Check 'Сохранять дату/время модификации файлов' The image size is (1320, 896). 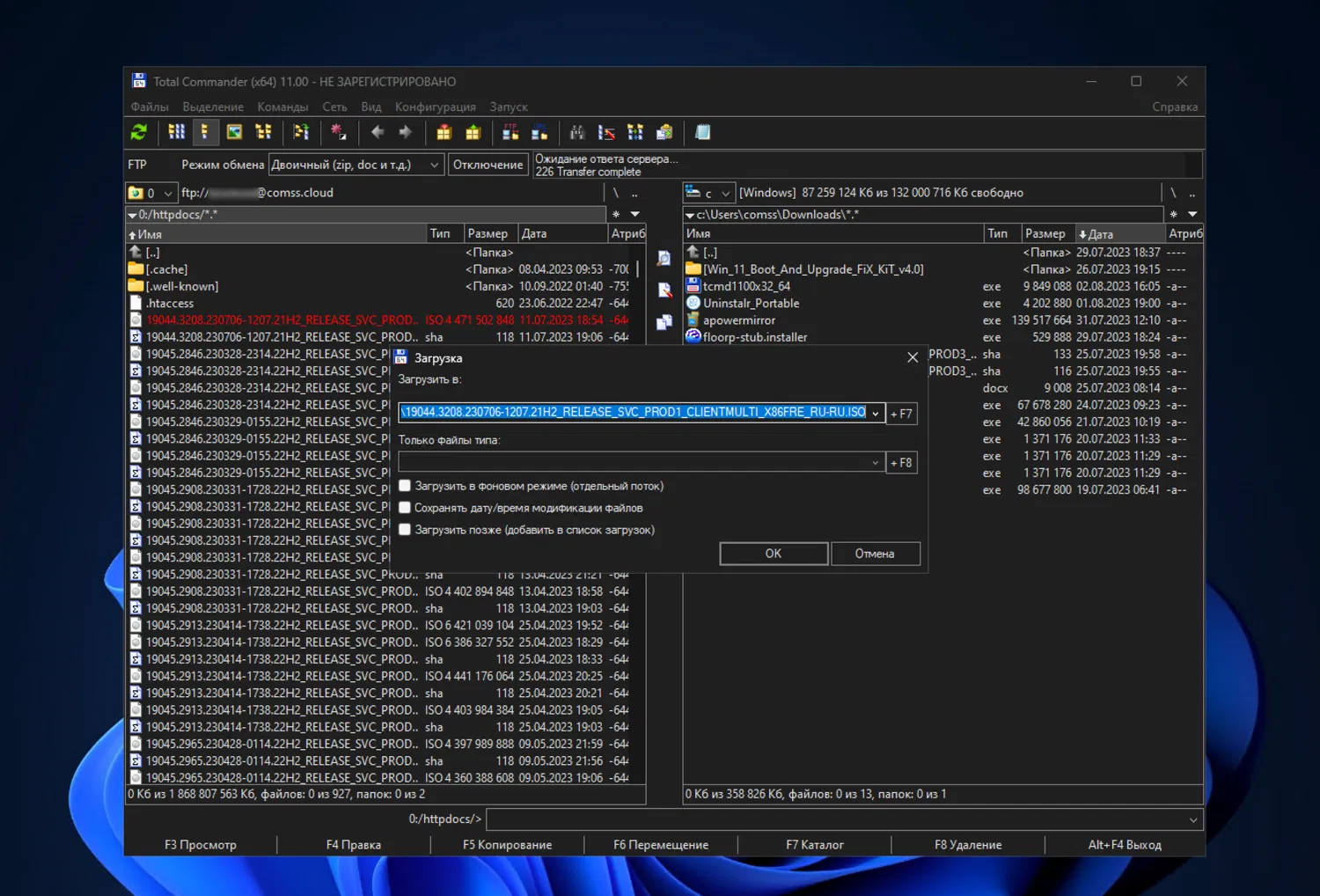pyautogui.click(x=405, y=508)
